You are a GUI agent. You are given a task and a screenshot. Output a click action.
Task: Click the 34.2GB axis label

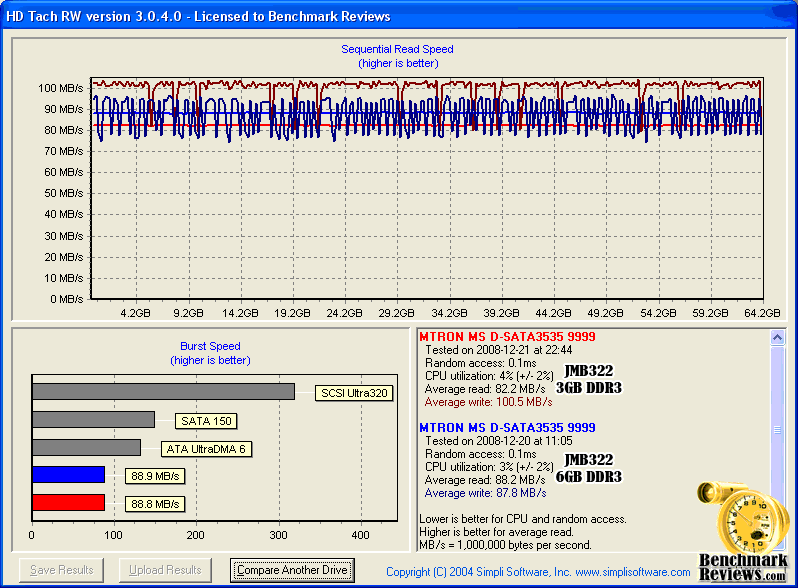(x=449, y=313)
